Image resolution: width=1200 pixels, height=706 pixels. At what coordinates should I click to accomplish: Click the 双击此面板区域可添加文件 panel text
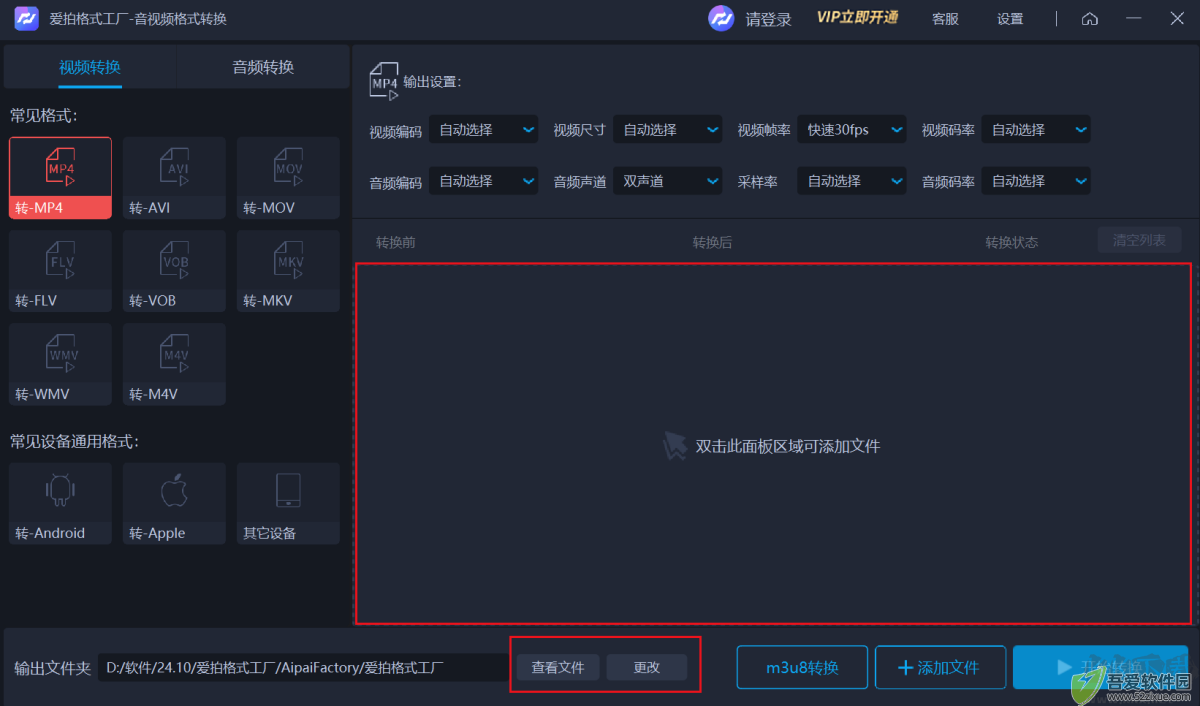788,446
